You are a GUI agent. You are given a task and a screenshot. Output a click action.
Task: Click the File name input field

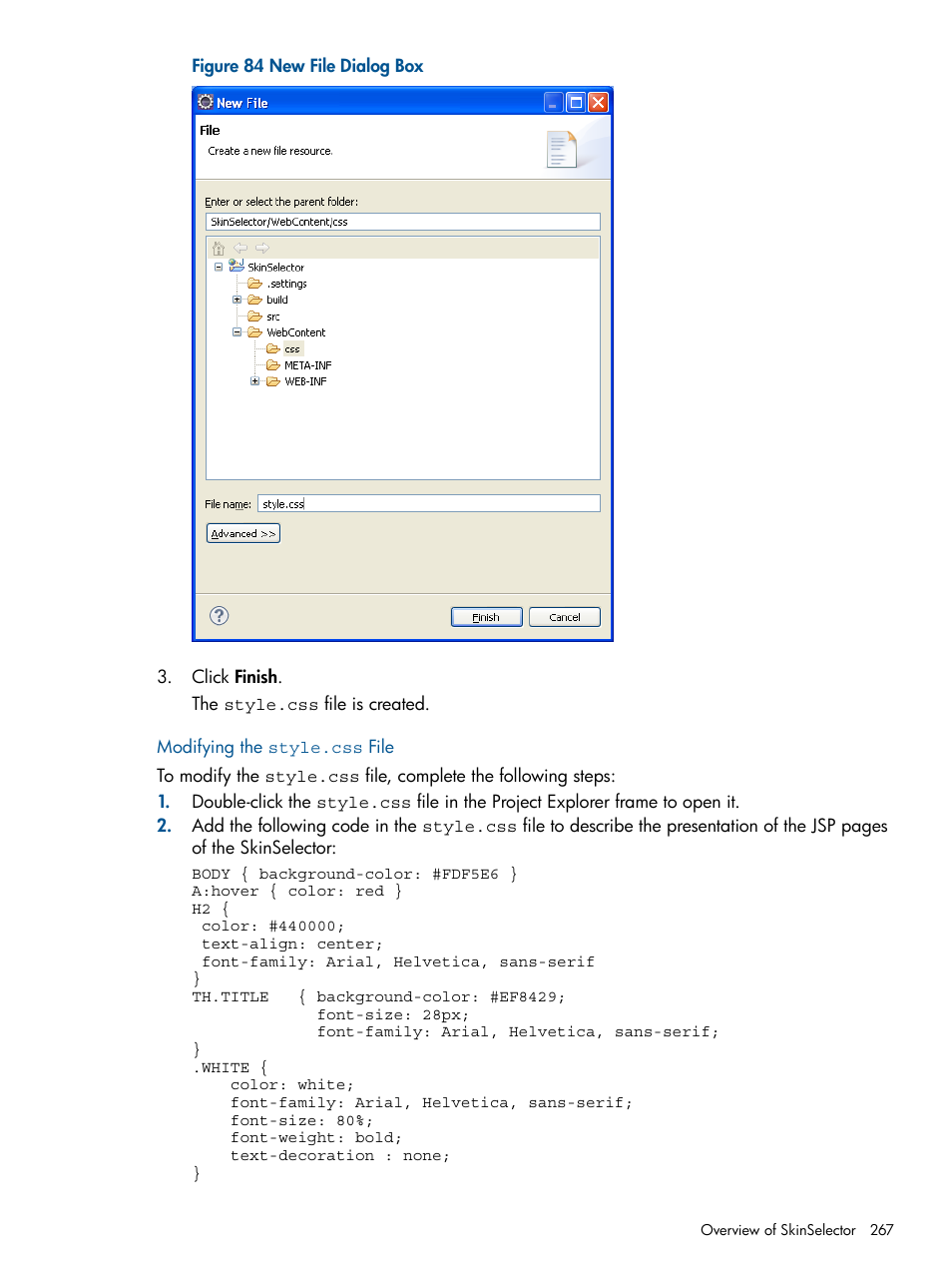(429, 504)
